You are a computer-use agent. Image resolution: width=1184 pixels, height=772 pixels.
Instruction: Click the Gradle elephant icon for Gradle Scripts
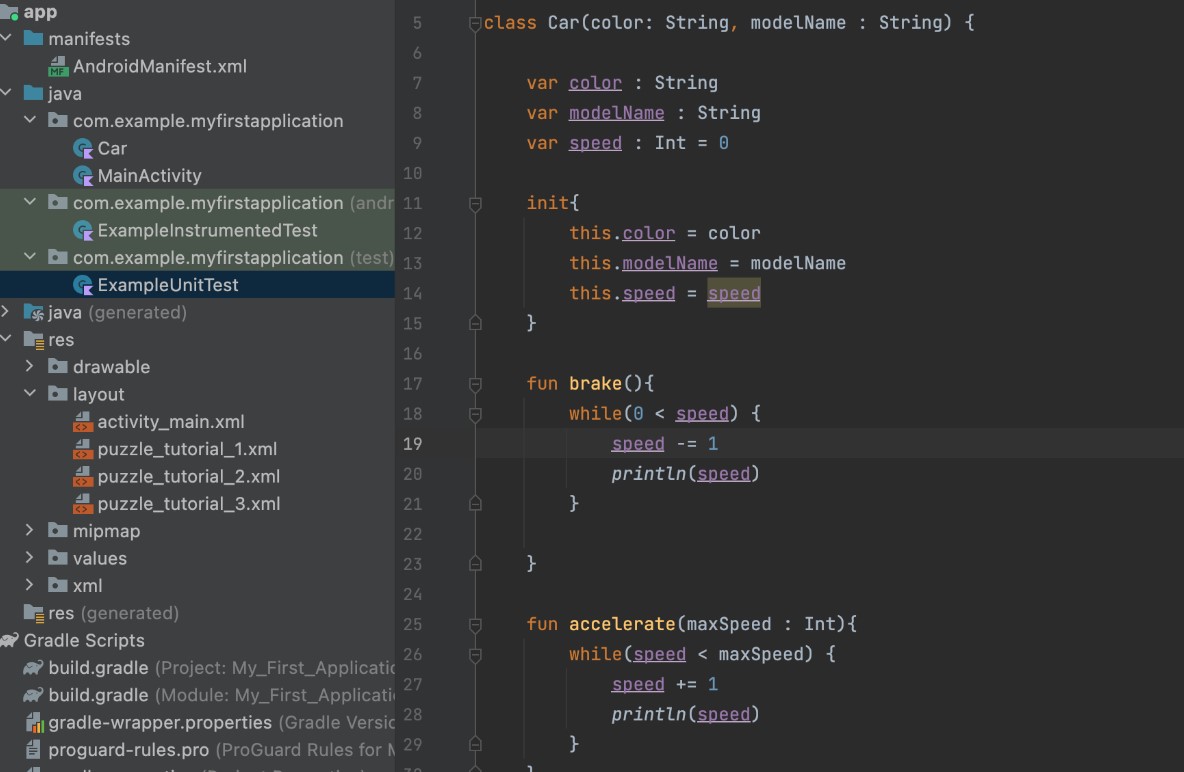pos(10,640)
